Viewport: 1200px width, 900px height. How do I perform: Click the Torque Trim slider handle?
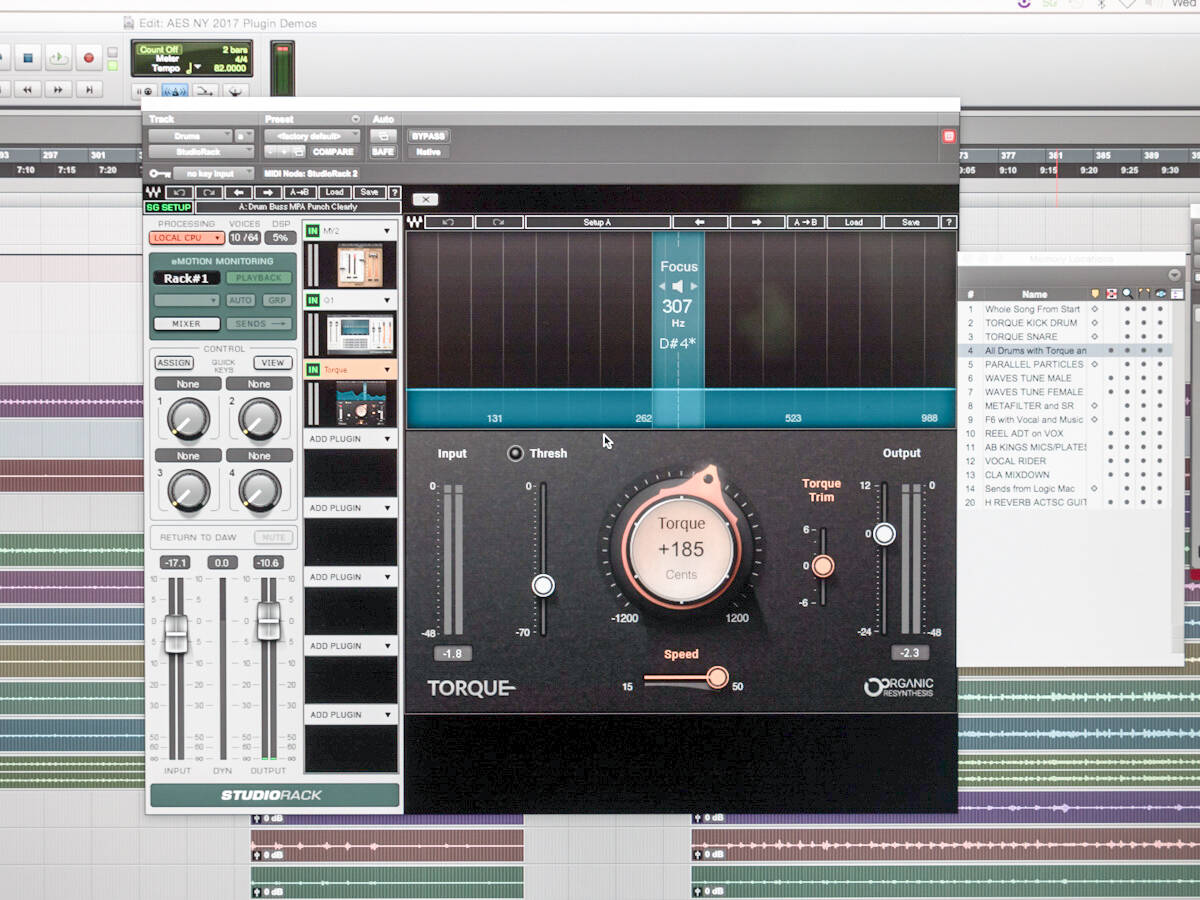coord(823,566)
